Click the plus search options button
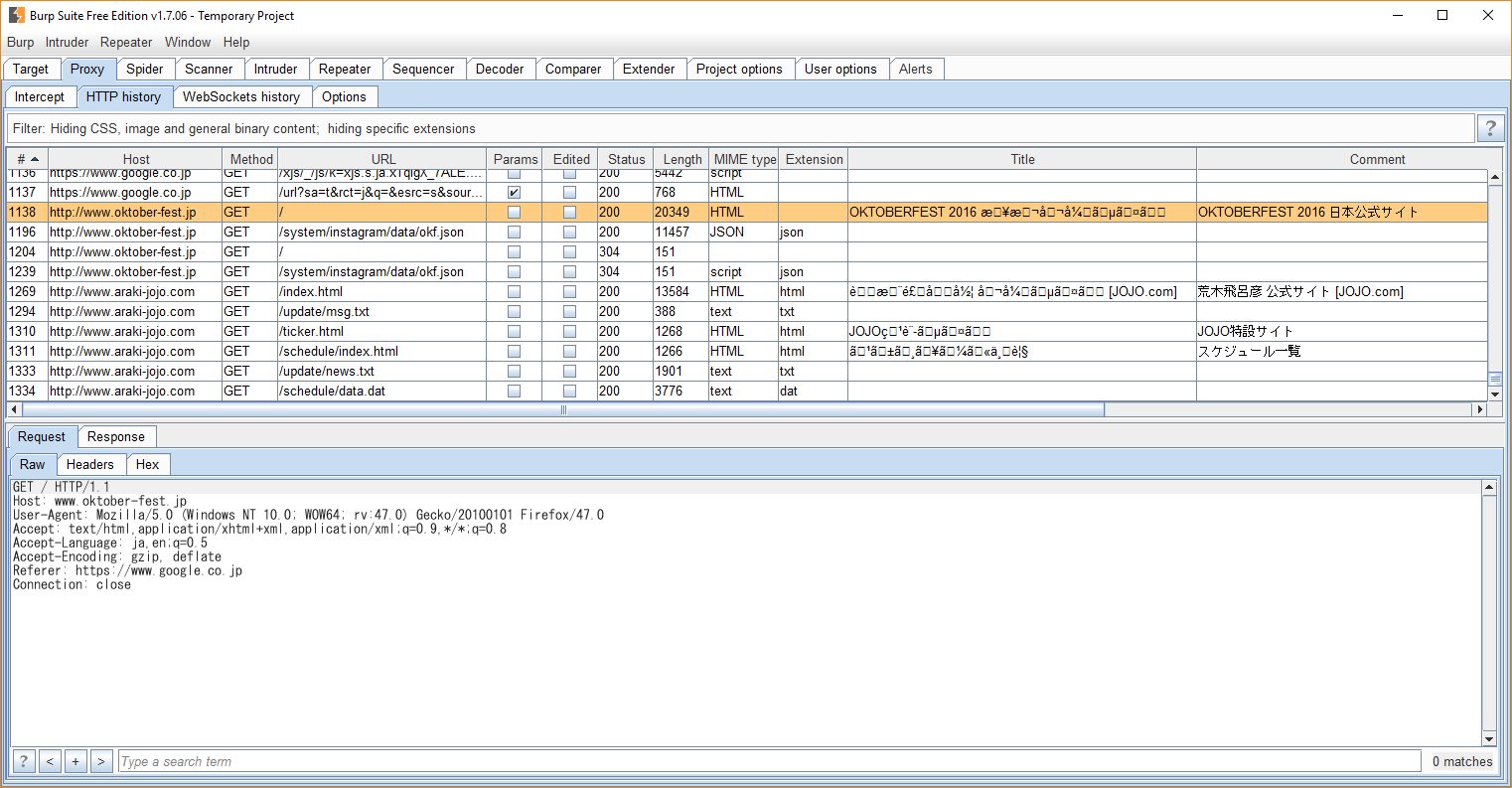 coord(76,761)
